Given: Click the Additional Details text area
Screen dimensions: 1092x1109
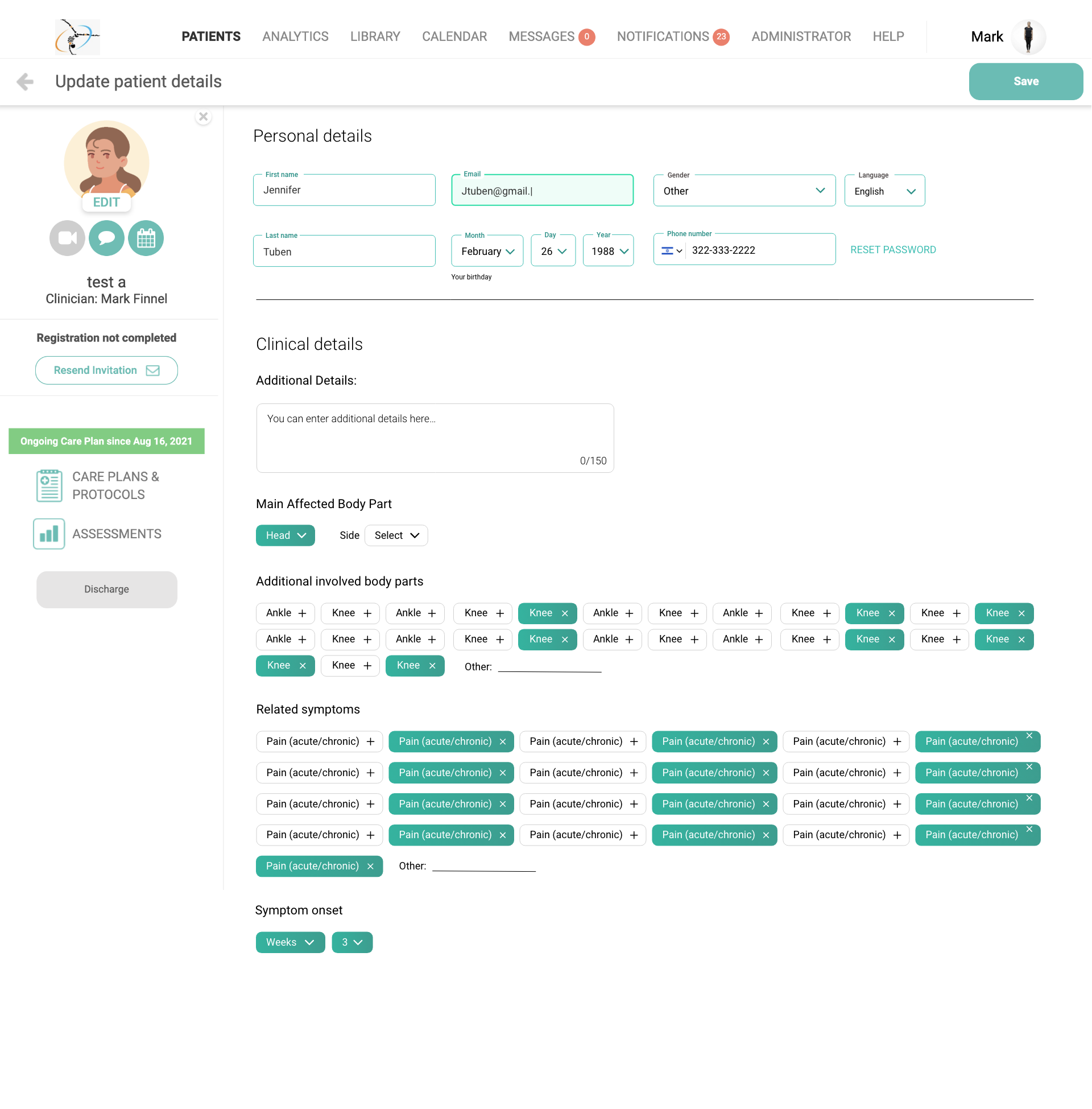Looking at the screenshot, I should point(435,438).
